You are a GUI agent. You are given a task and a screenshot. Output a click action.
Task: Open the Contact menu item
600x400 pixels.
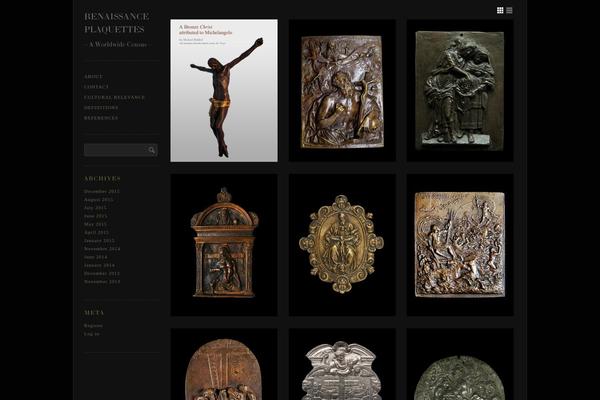[96, 87]
